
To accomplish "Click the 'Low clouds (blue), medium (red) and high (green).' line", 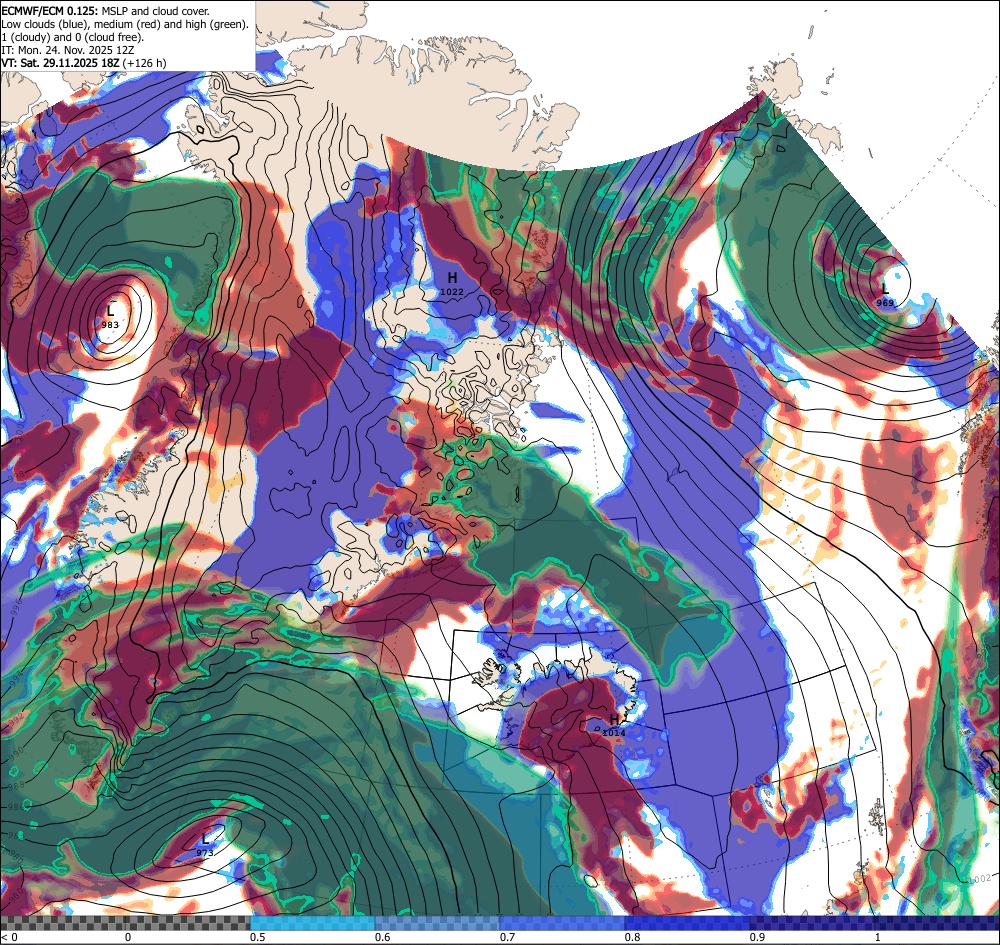I will (x=124, y=24).
